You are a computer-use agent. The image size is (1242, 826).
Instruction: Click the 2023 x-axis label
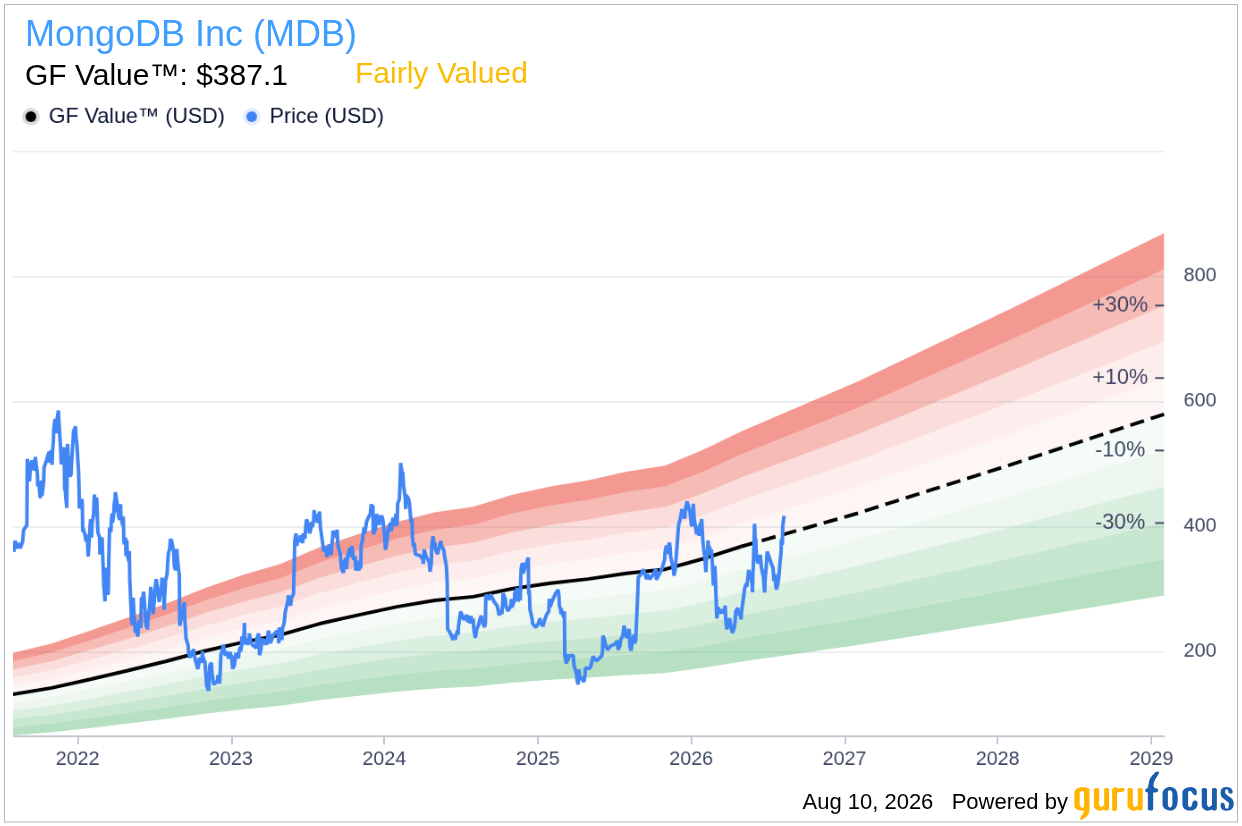coord(231,758)
